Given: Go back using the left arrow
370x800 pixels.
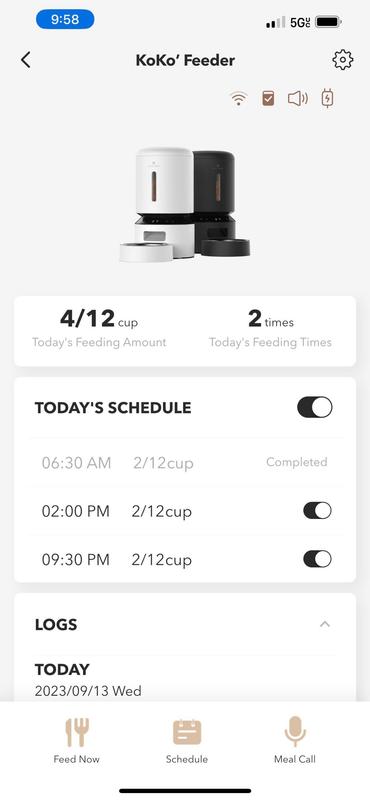Looking at the screenshot, I should click(26, 60).
